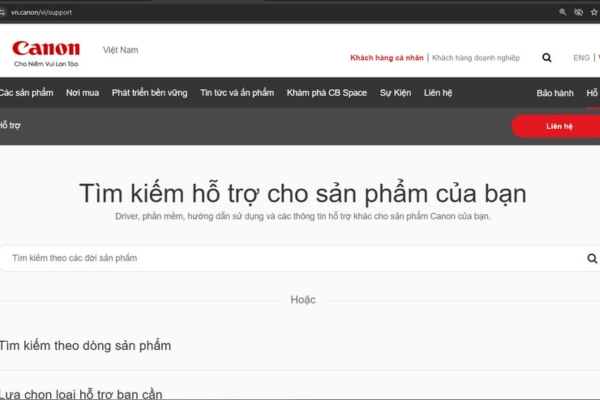The image size is (600, 400).
Task: Open site information icon beside URL
Action: [x=3, y=12]
